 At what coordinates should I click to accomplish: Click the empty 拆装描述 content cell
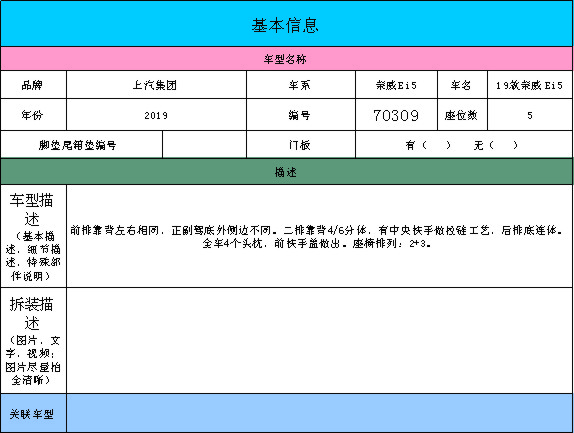pos(320,340)
